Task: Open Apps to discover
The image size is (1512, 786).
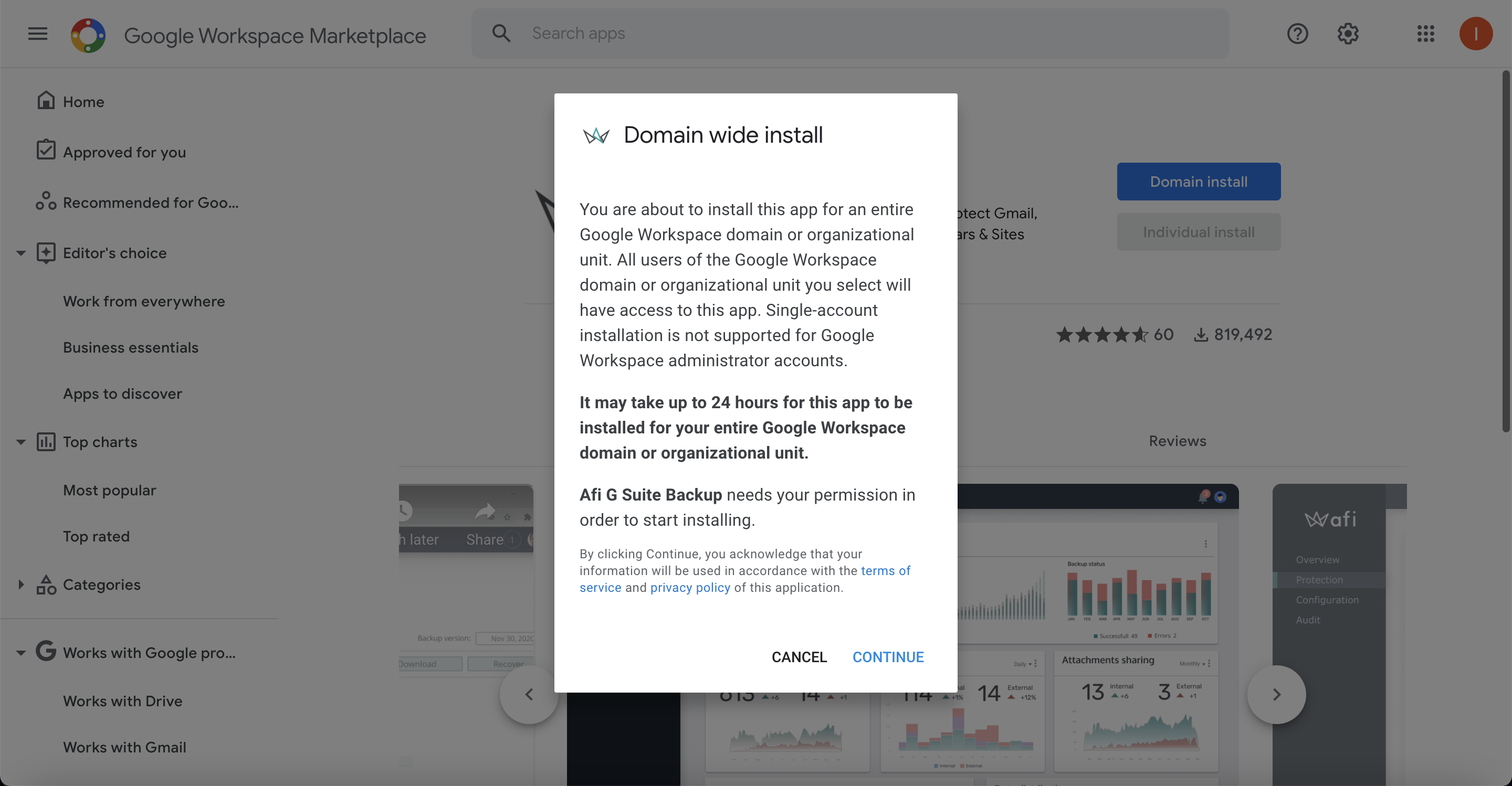Action: 122,394
